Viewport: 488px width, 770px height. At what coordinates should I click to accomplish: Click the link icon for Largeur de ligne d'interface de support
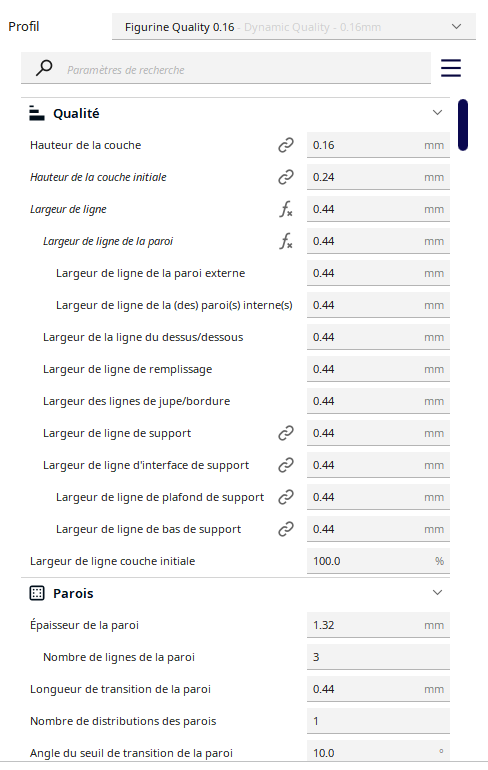(286, 465)
